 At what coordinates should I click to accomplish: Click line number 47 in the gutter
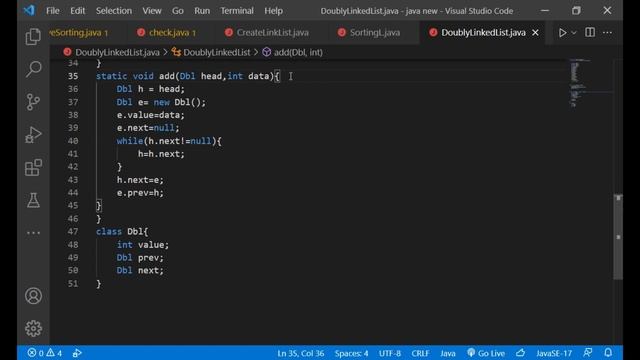tap(73, 231)
